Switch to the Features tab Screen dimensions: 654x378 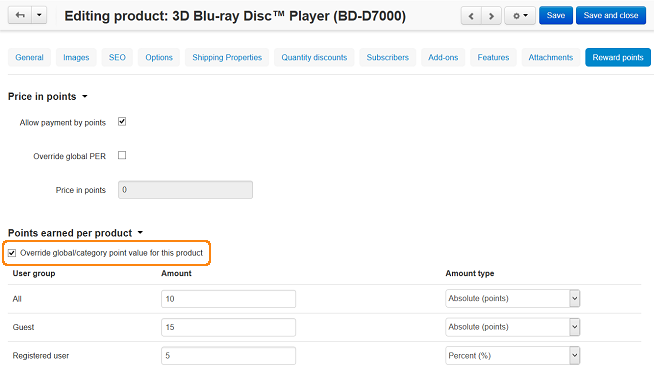tap(493, 57)
